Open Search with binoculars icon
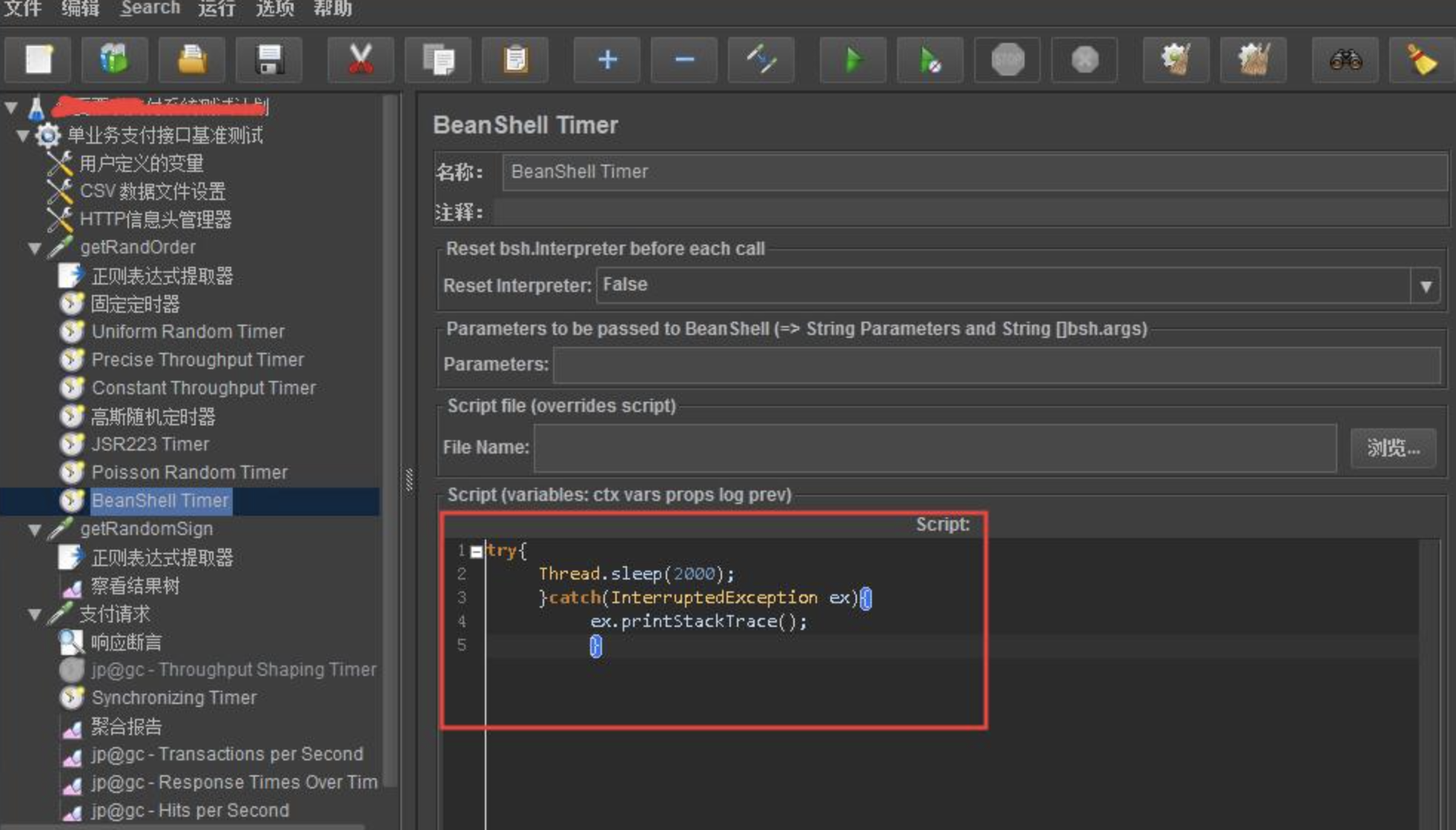 pos(1346,59)
